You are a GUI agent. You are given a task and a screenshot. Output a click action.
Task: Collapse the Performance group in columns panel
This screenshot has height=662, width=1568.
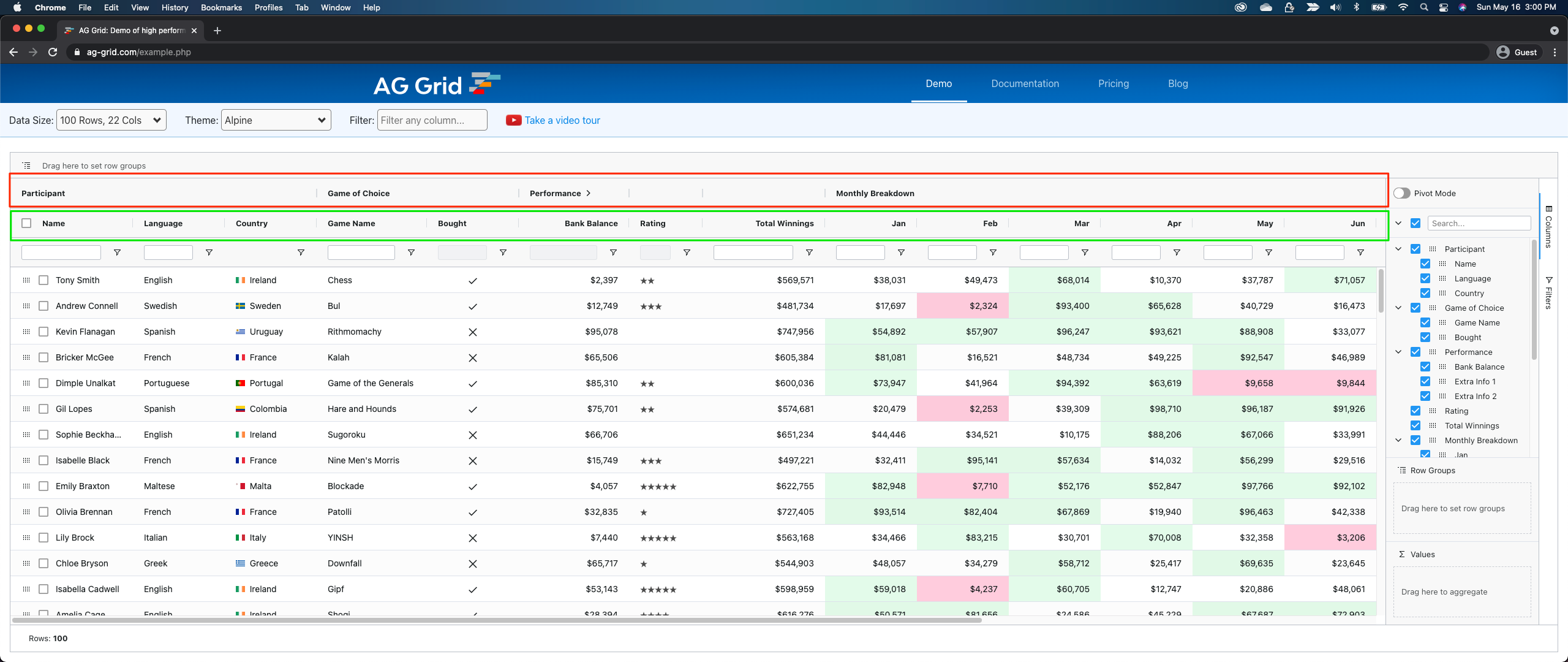point(1398,352)
